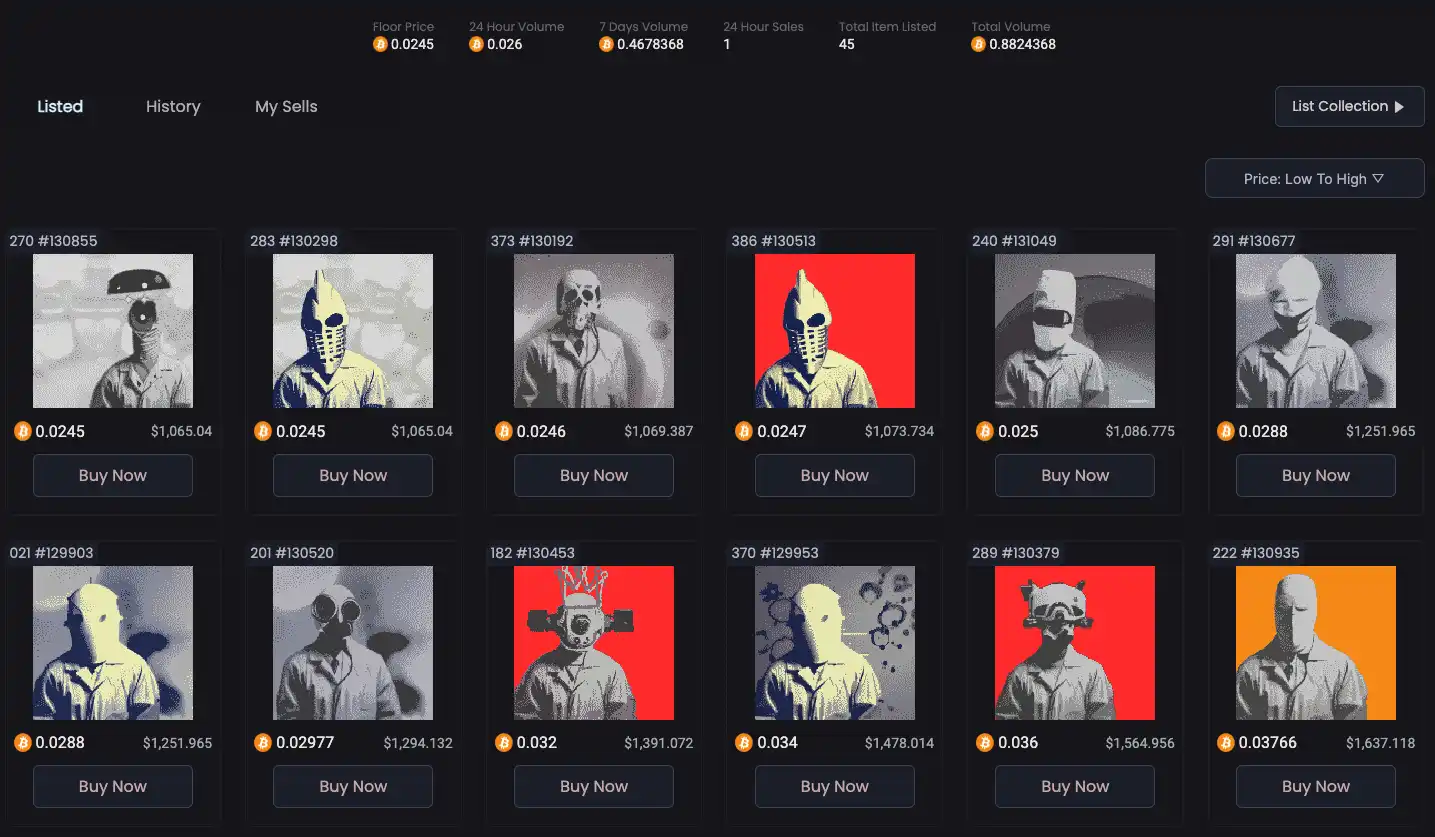
Task: Click the 289 #130379 item title
Action: click(1015, 553)
